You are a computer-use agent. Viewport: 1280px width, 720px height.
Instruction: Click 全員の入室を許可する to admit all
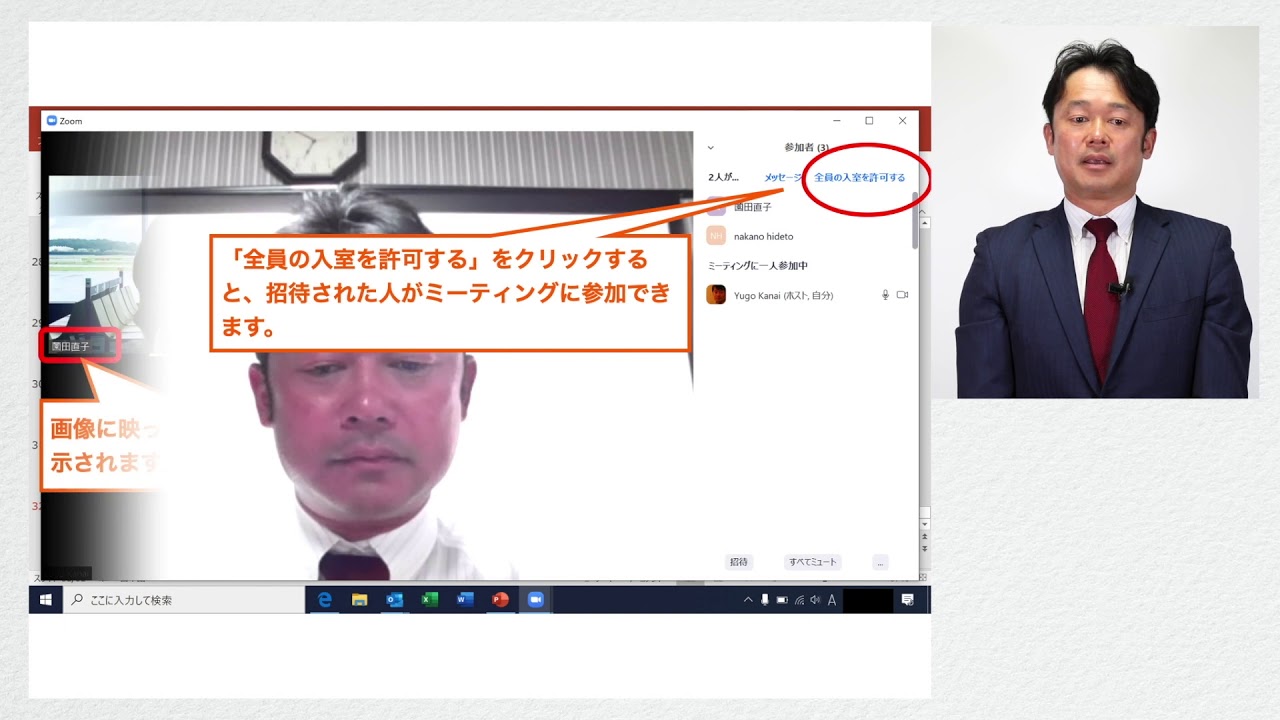click(859, 177)
